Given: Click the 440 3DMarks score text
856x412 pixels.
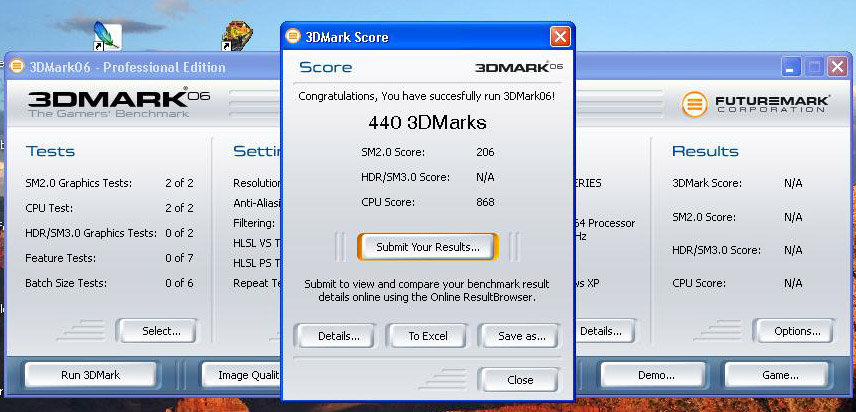Looking at the screenshot, I should click(x=427, y=123).
